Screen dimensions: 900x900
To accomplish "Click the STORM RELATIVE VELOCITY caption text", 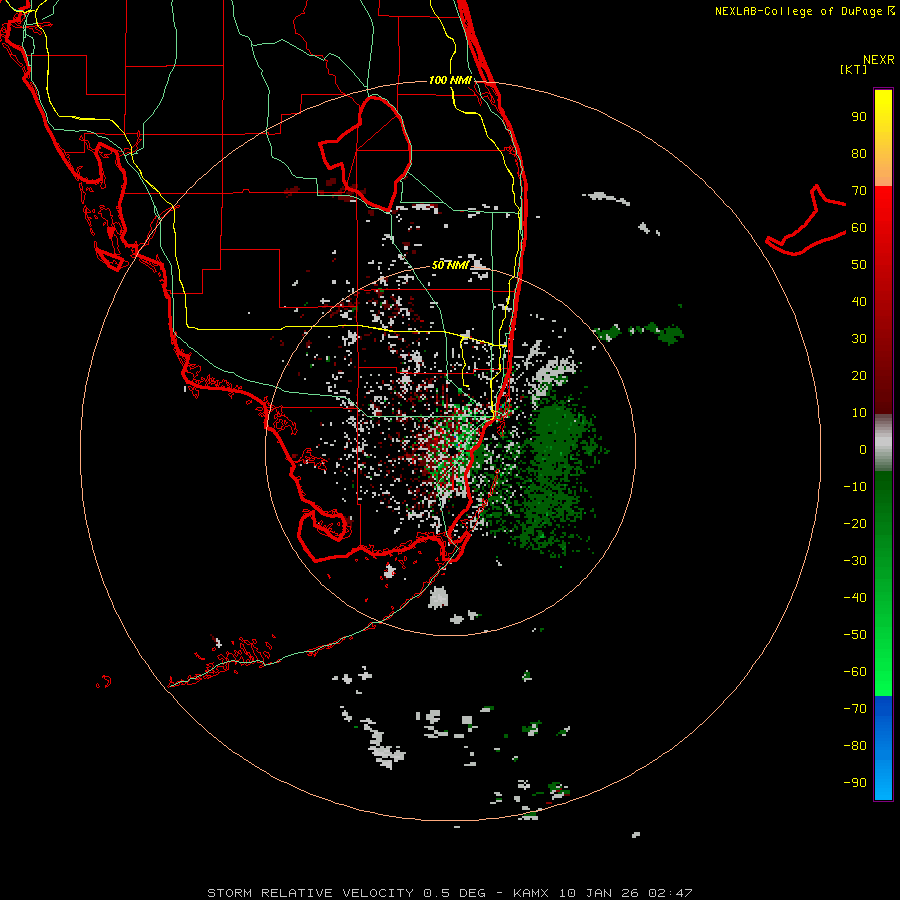I will pos(311,893).
